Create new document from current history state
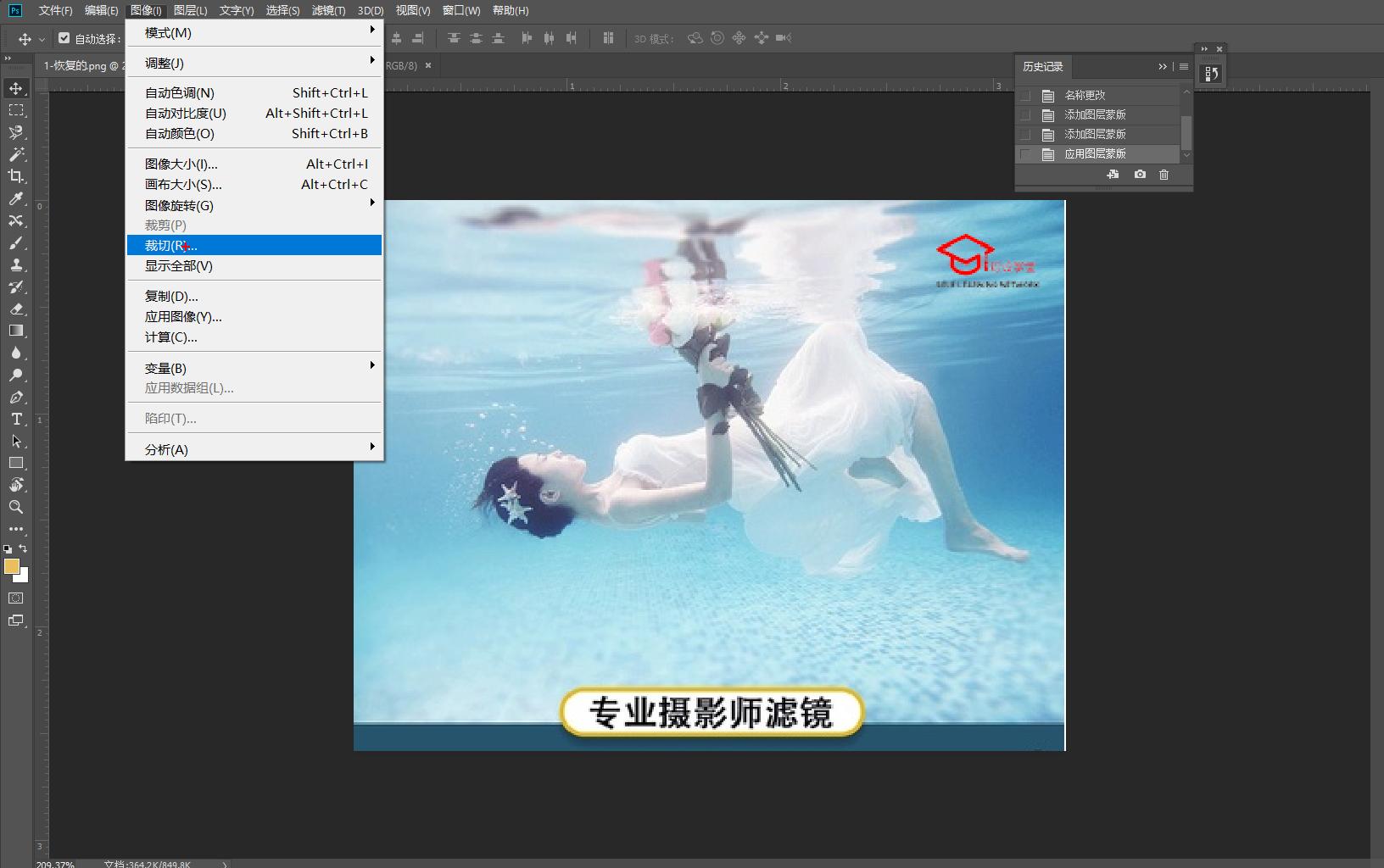Screen dimensions: 1384x868 click(x=1113, y=175)
